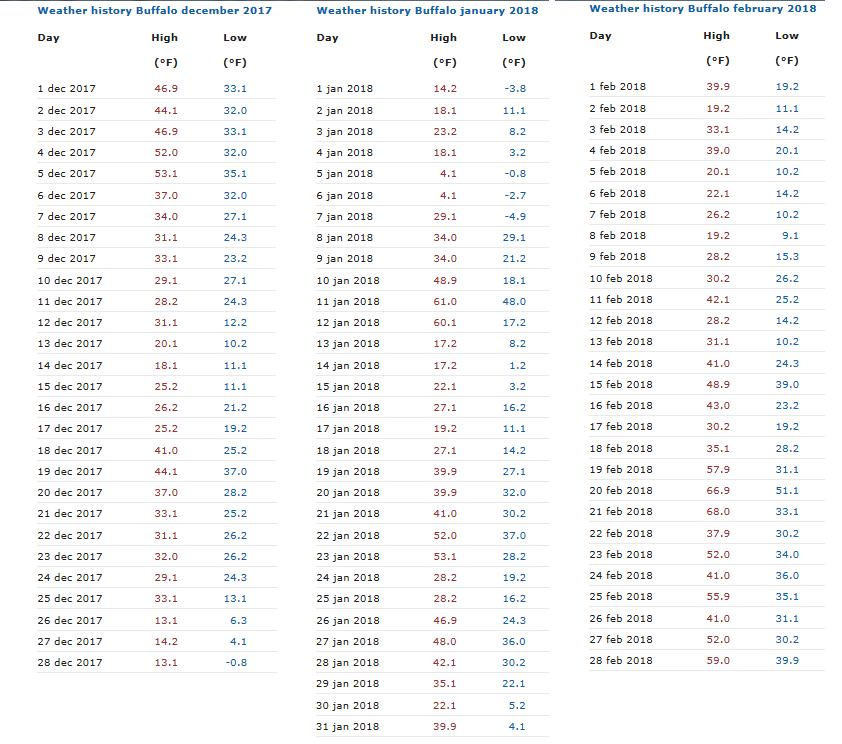Select the low value for 19 dec 2017
This screenshot has height=744, width=842.
(235, 471)
